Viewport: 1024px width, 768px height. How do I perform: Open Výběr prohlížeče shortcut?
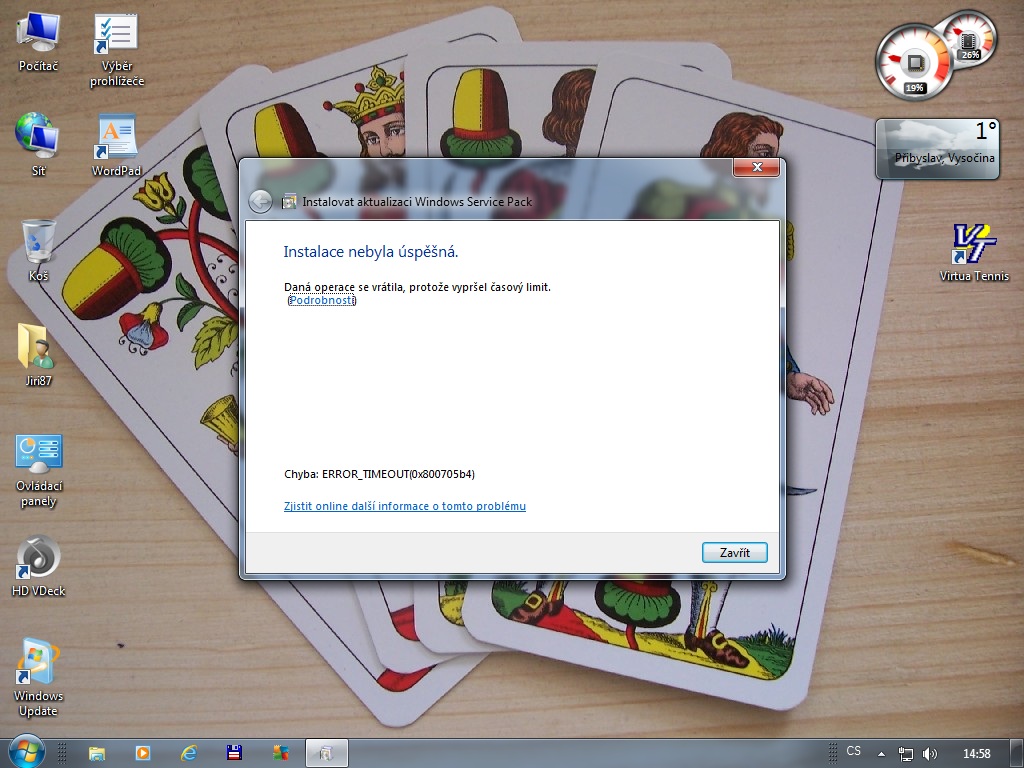116,50
